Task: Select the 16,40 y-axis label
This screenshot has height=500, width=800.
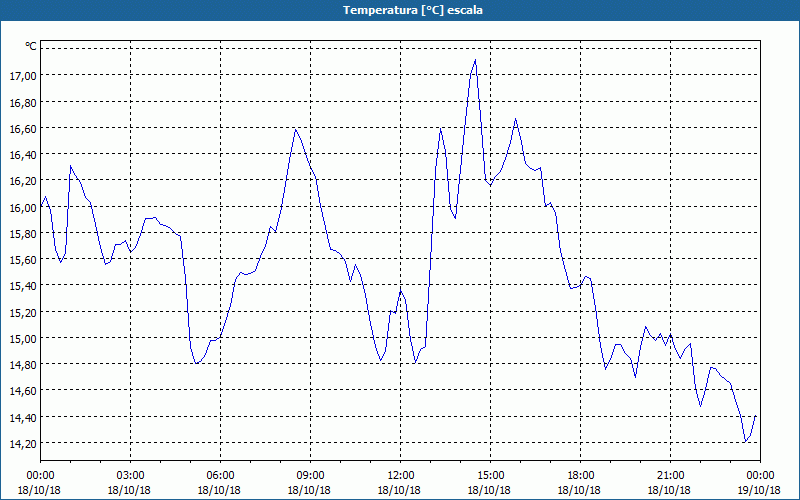Action: pyautogui.click(x=23, y=155)
